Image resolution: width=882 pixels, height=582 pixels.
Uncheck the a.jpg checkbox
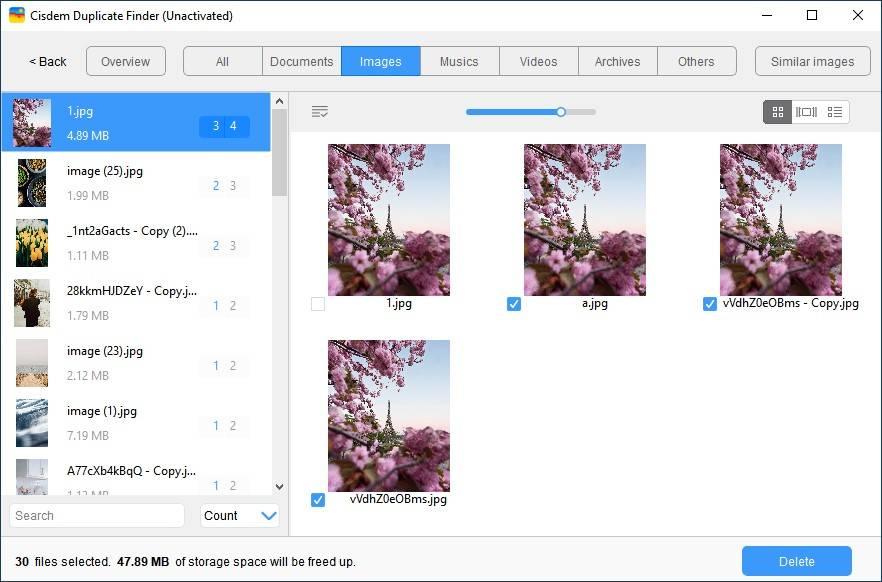point(514,304)
